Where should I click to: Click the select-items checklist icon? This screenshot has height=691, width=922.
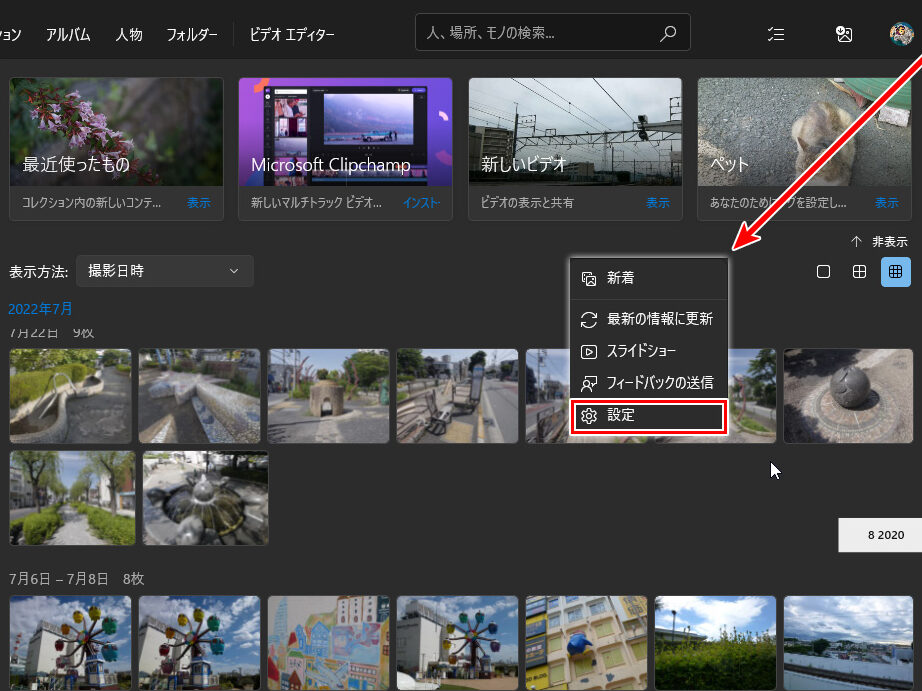coord(775,34)
